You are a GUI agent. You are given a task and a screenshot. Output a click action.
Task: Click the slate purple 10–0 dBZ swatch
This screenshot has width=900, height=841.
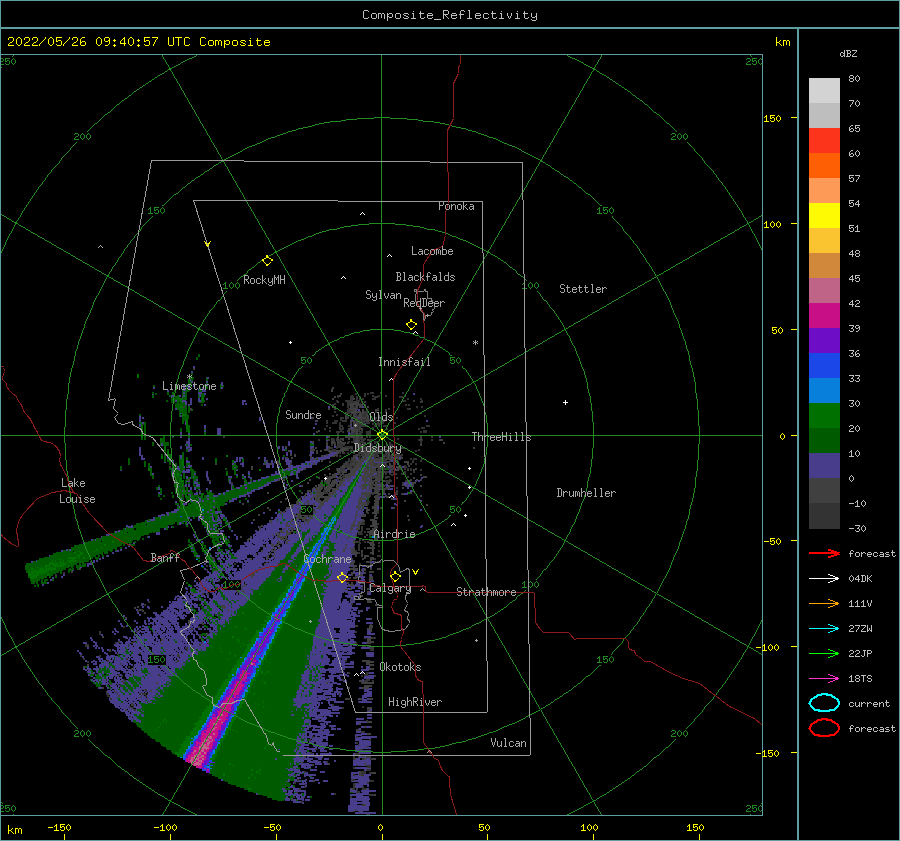click(824, 466)
